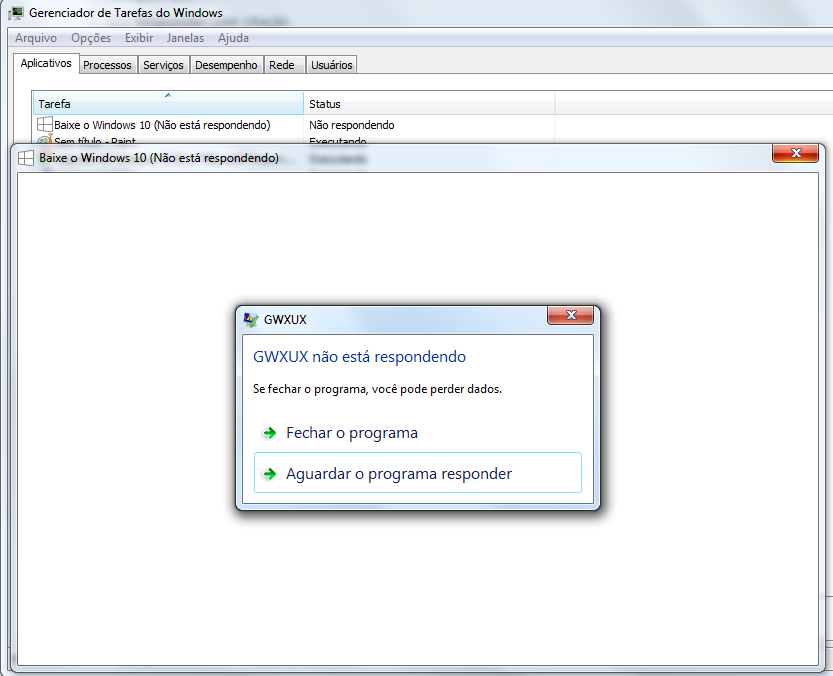Click the Windows logo icon in the task list row

(45, 125)
